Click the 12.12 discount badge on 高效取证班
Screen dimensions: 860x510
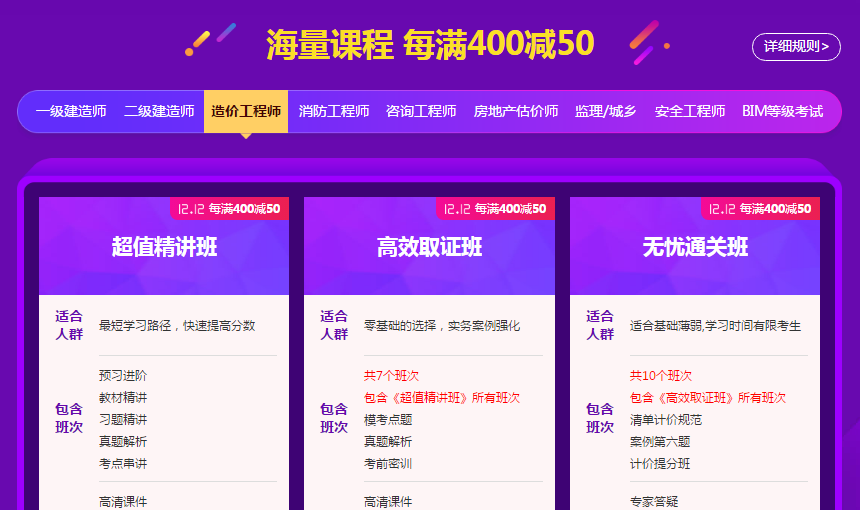(x=495, y=208)
